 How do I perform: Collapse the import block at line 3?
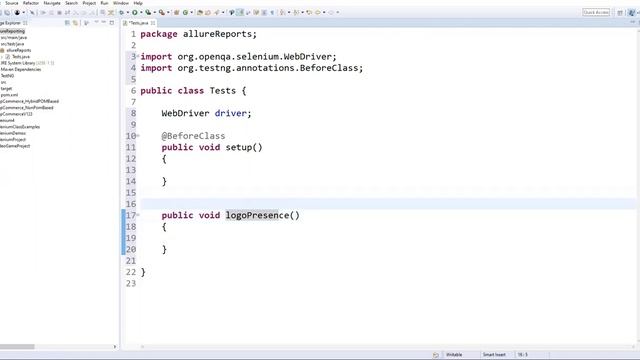click(138, 56)
